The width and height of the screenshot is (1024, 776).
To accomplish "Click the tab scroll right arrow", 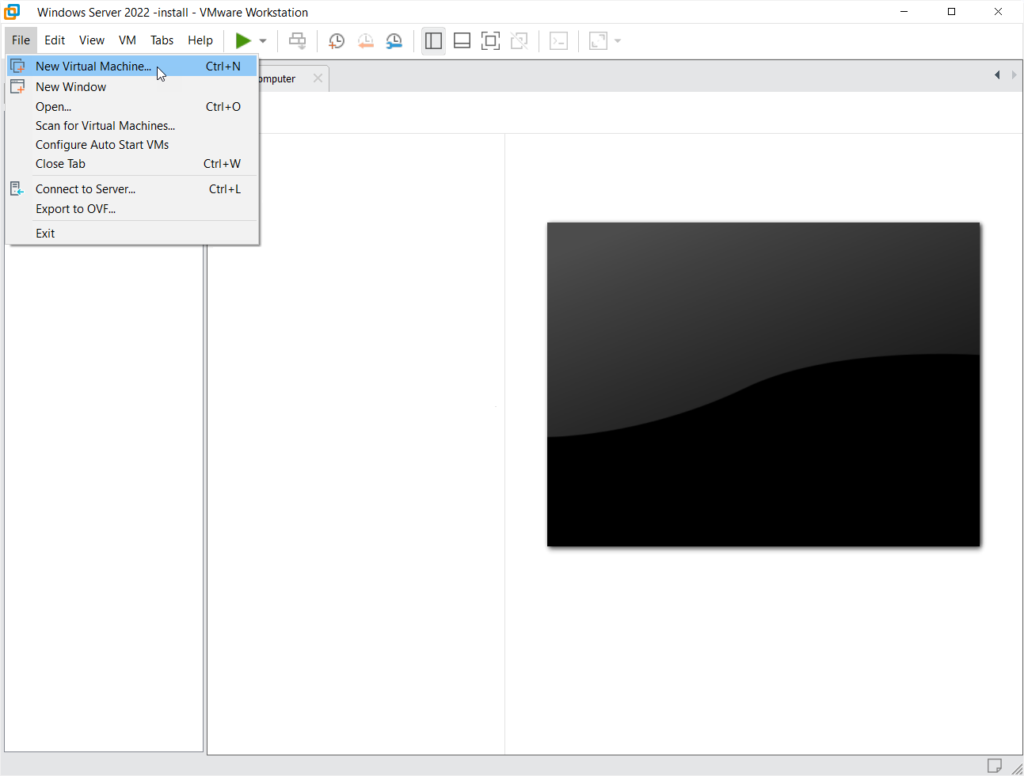I will (x=1014, y=75).
